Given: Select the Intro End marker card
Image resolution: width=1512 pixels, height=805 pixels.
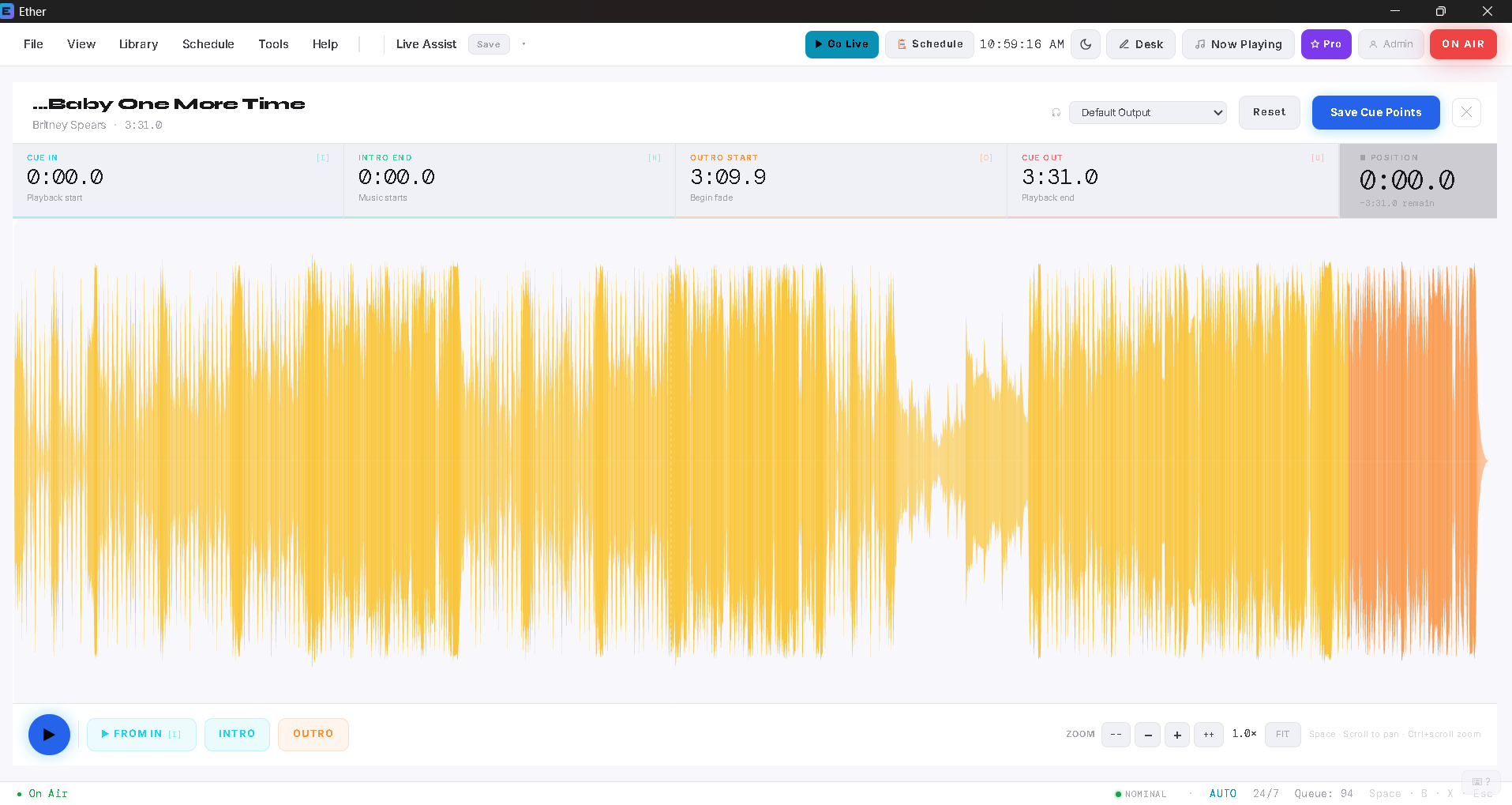Looking at the screenshot, I should point(510,180).
